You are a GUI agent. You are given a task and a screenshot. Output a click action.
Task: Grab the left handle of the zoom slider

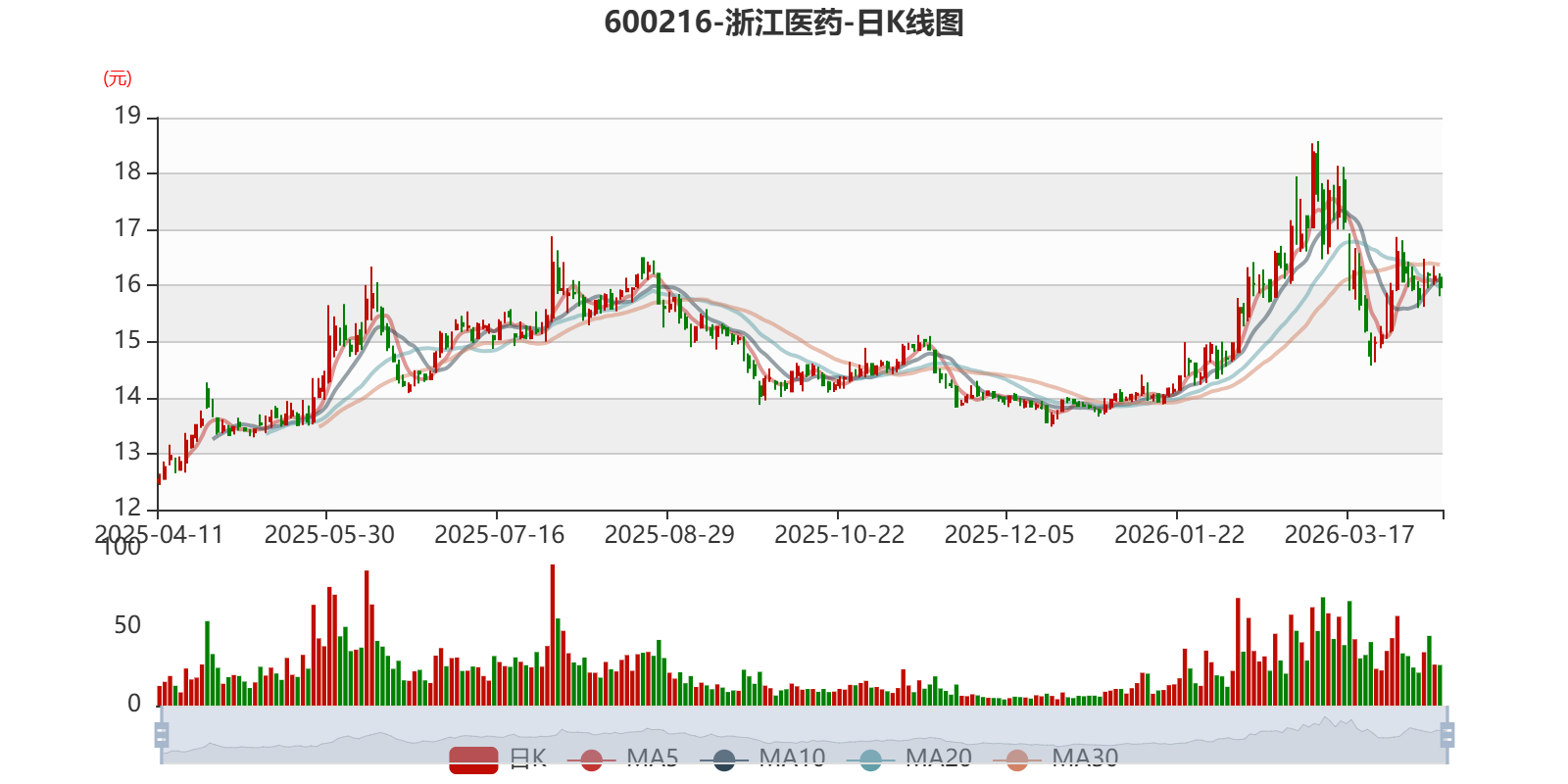[x=162, y=734]
